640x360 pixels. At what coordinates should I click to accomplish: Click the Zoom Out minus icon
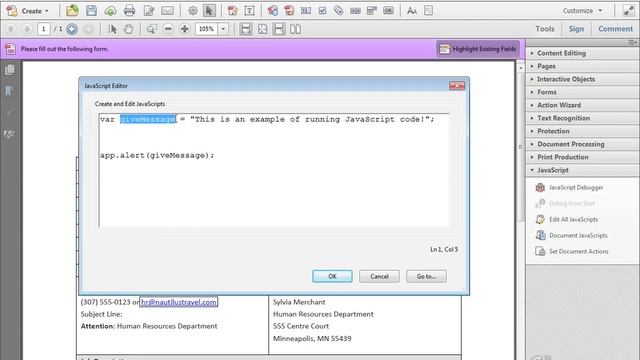[x=168, y=29]
